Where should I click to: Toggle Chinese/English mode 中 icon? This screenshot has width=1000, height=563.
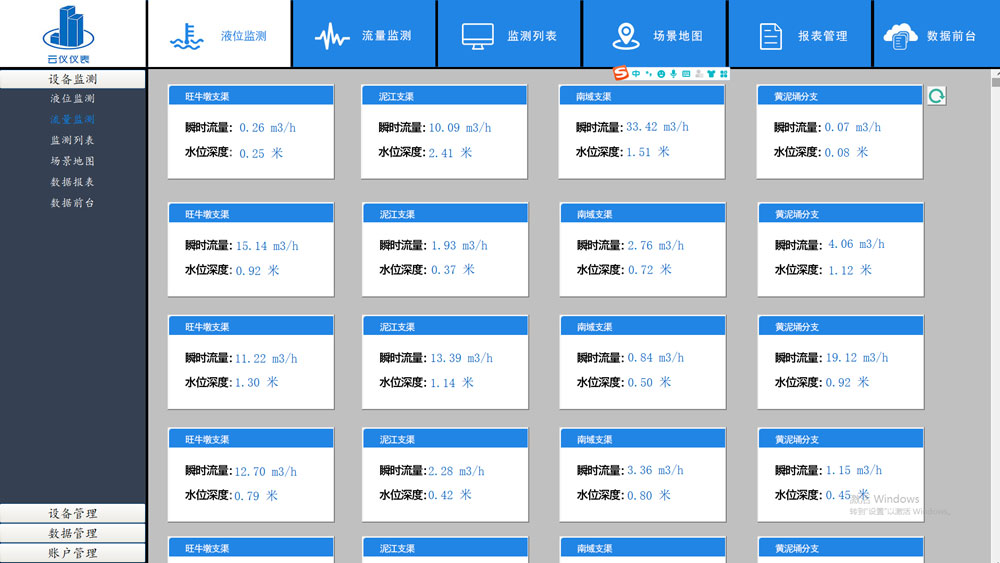click(x=636, y=74)
